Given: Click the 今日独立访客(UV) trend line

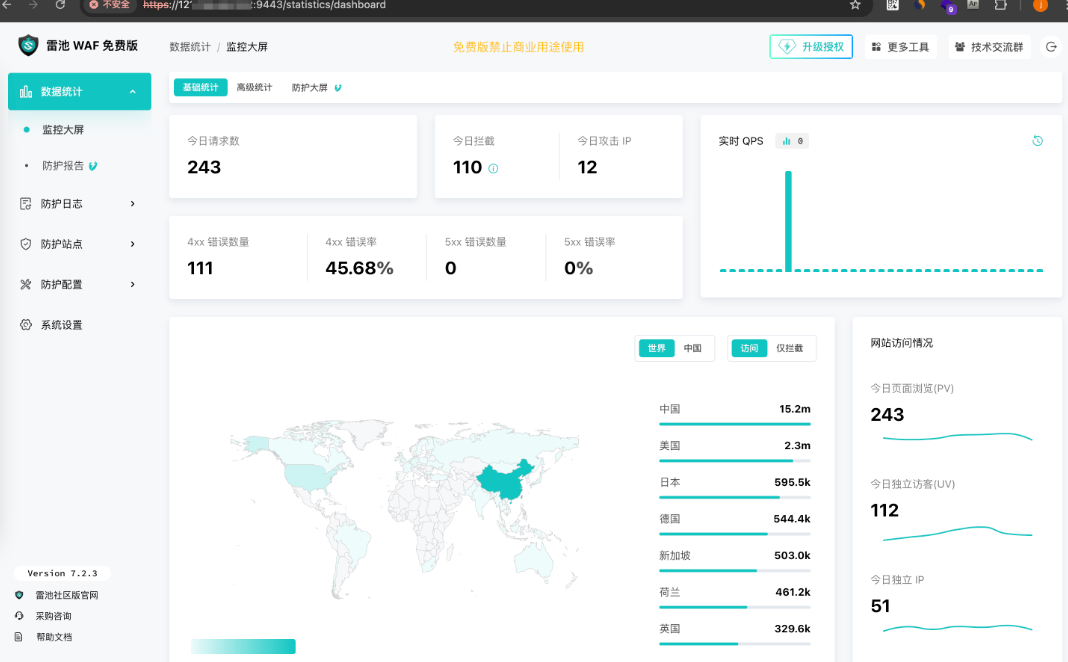Looking at the screenshot, I should tap(957, 533).
